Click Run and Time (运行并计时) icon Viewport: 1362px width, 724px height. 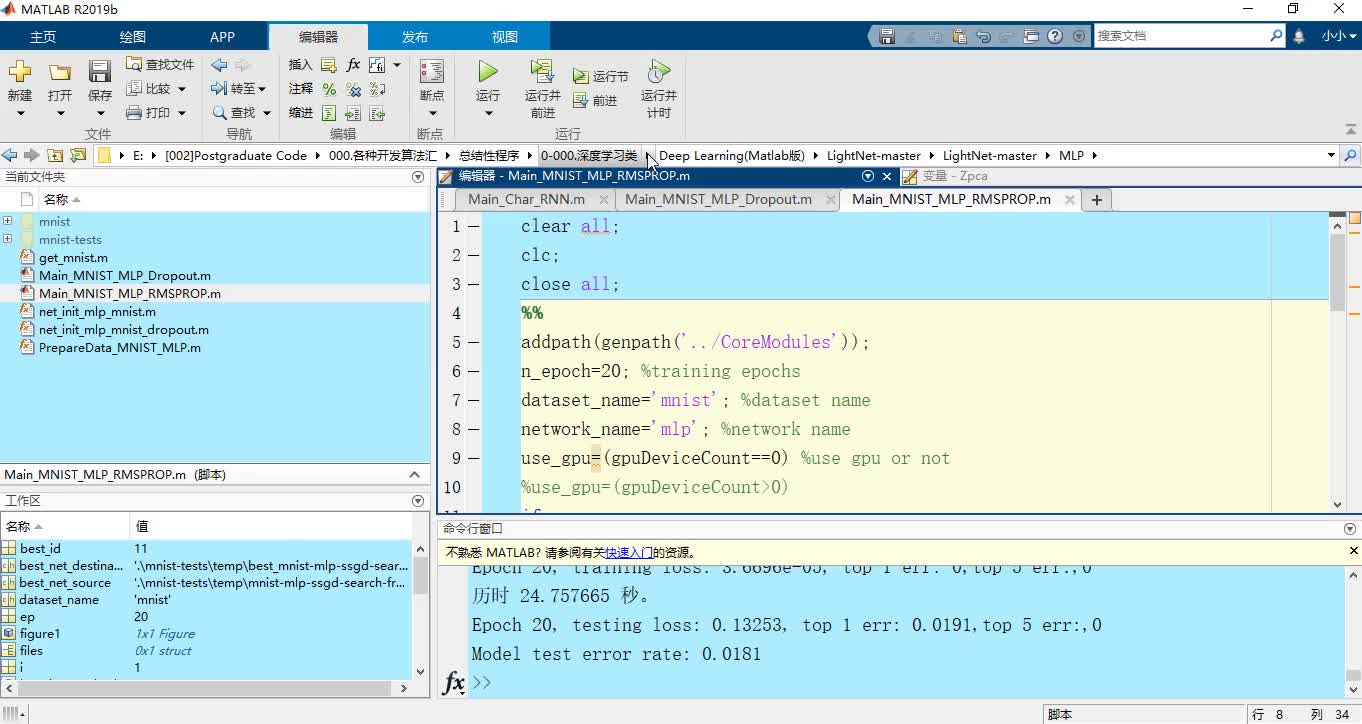658,72
